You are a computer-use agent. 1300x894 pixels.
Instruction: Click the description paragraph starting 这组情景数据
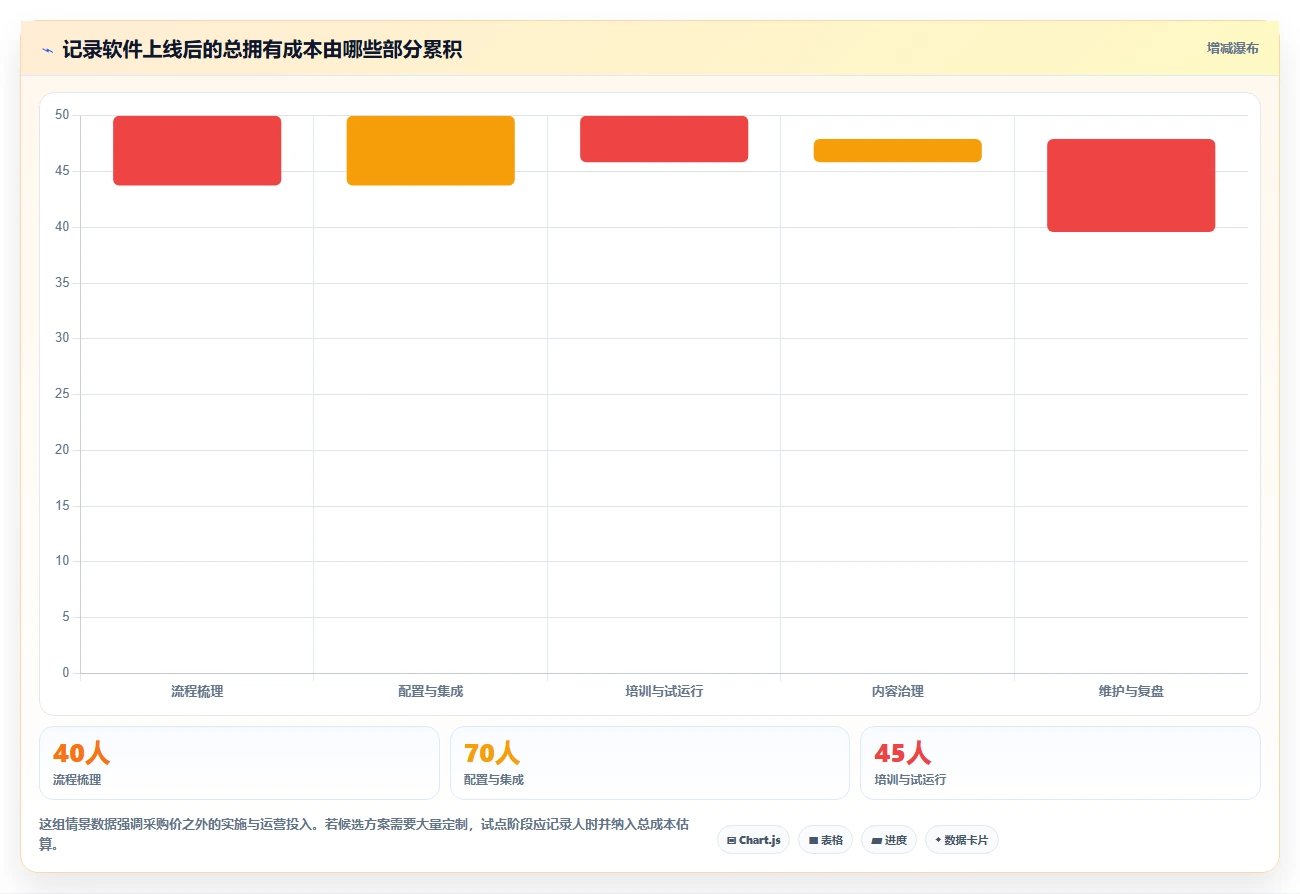point(364,834)
